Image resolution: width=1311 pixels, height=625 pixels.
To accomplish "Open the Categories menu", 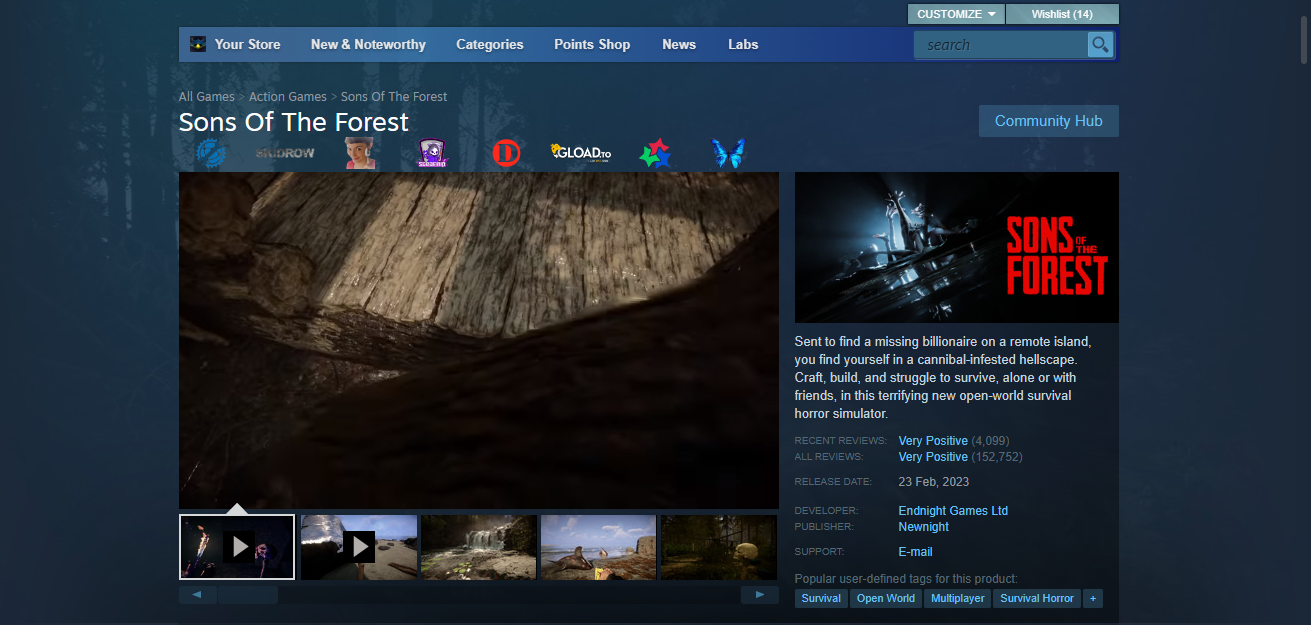I will coord(490,44).
